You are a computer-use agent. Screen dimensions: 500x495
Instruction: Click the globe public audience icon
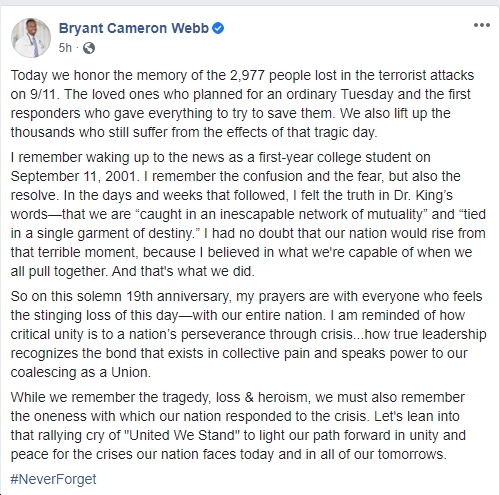[x=89, y=48]
